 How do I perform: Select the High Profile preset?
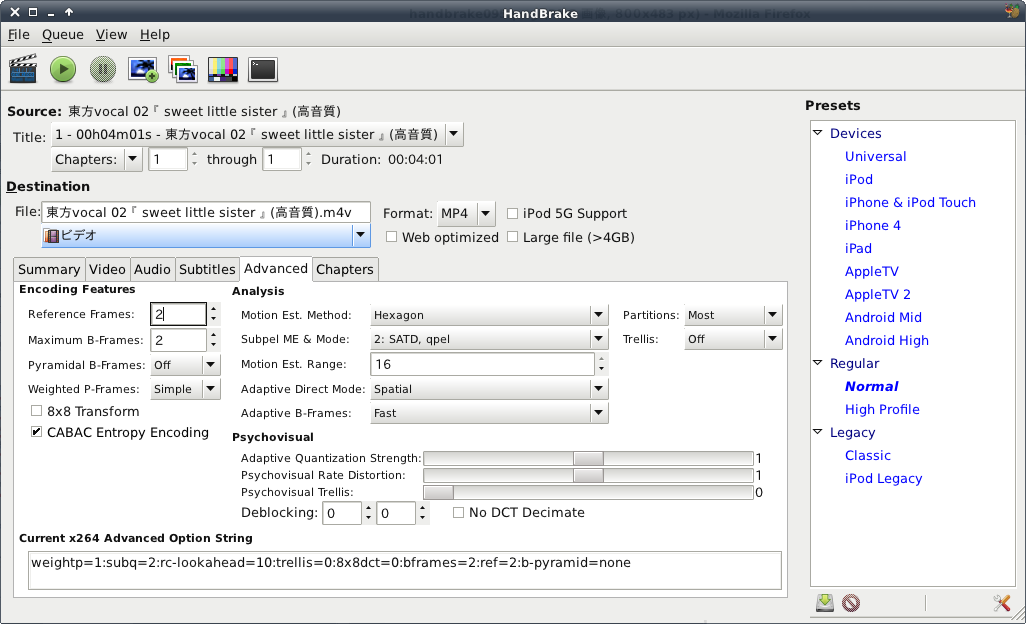click(x=882, y=409)
